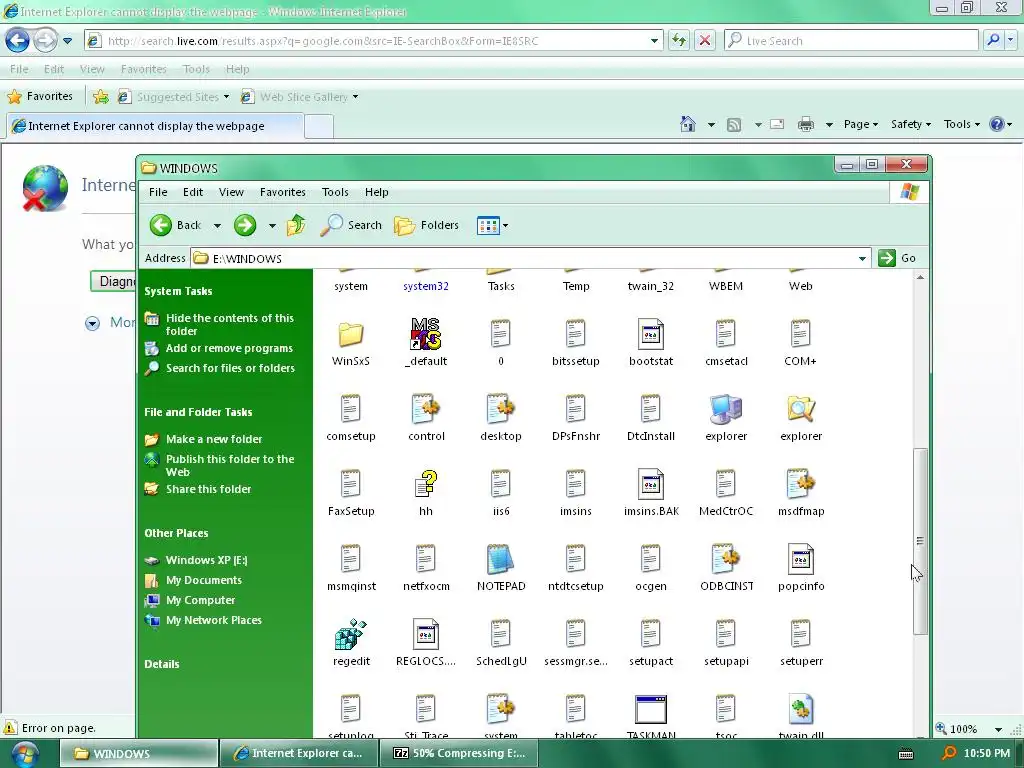Screen dimensions: 1024x768
Task: Click Make a new folder link
Action: pos(214,439)
